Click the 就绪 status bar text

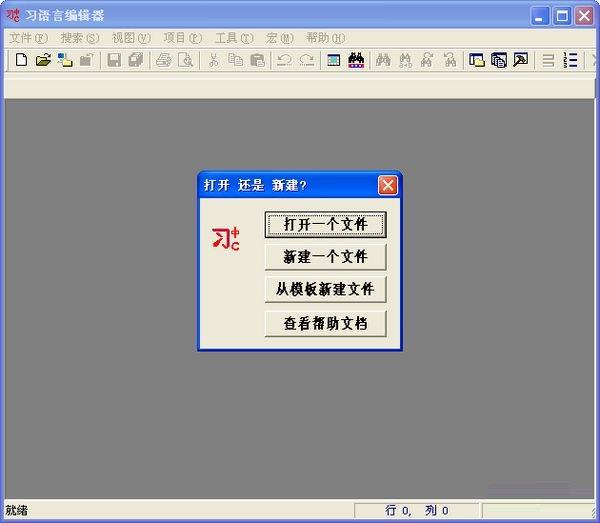[16, 510]
